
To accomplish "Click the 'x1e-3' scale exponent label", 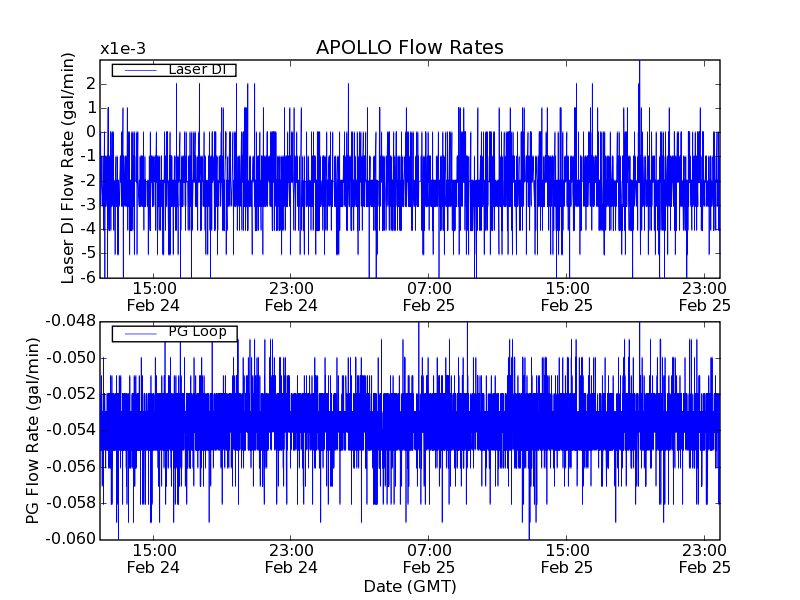I will [x=121, y=49].
